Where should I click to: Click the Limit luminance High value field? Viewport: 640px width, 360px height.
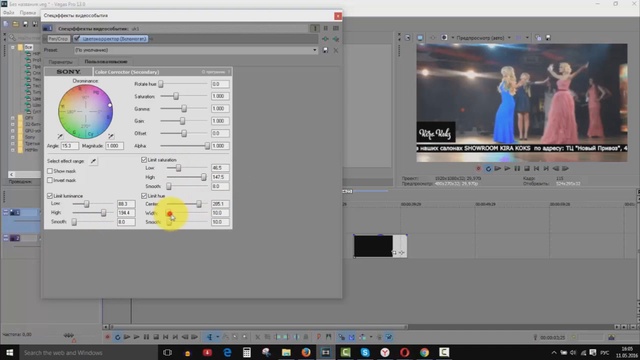tap(126, 213)
